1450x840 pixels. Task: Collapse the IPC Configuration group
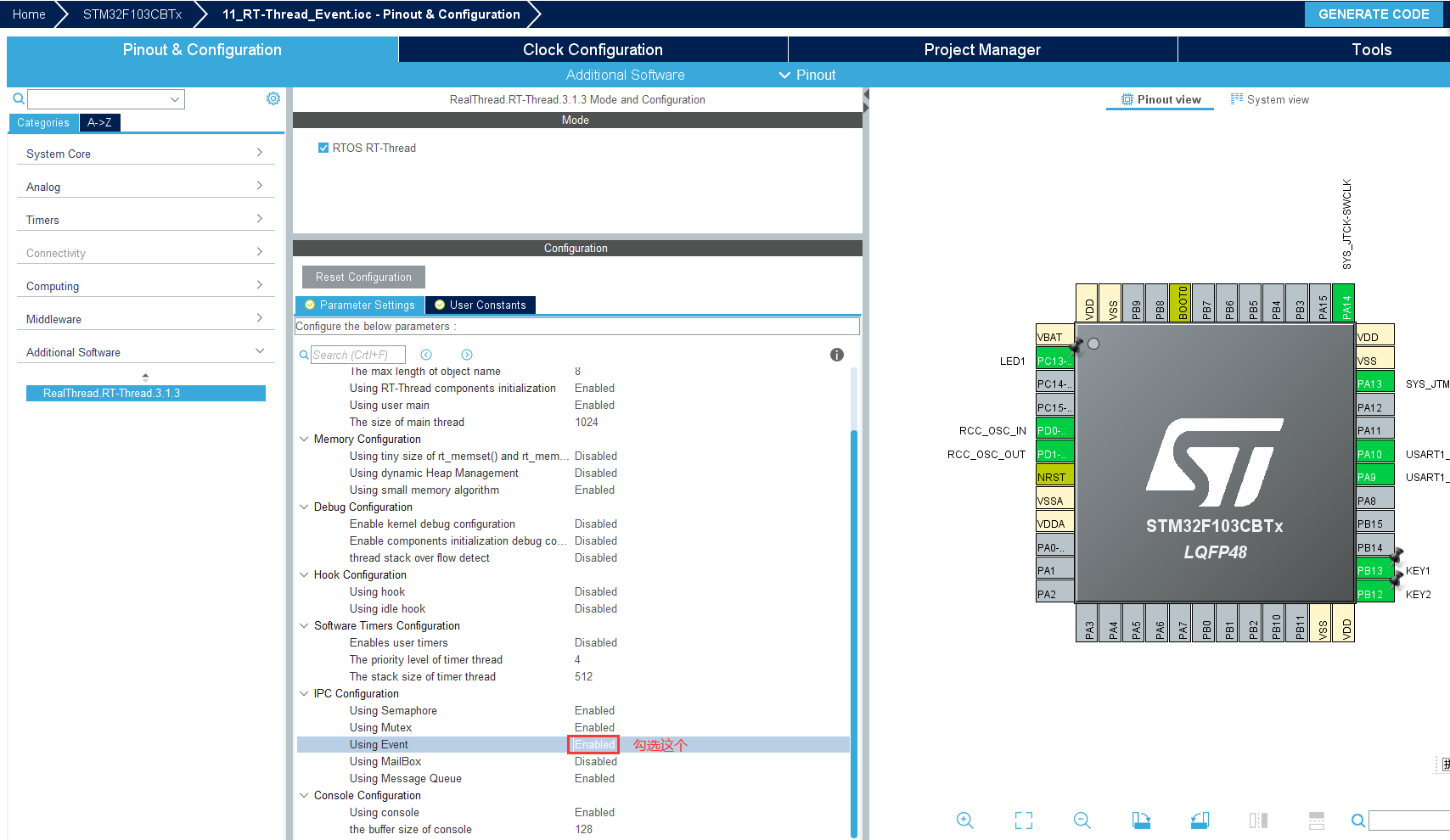pos(304,693)
